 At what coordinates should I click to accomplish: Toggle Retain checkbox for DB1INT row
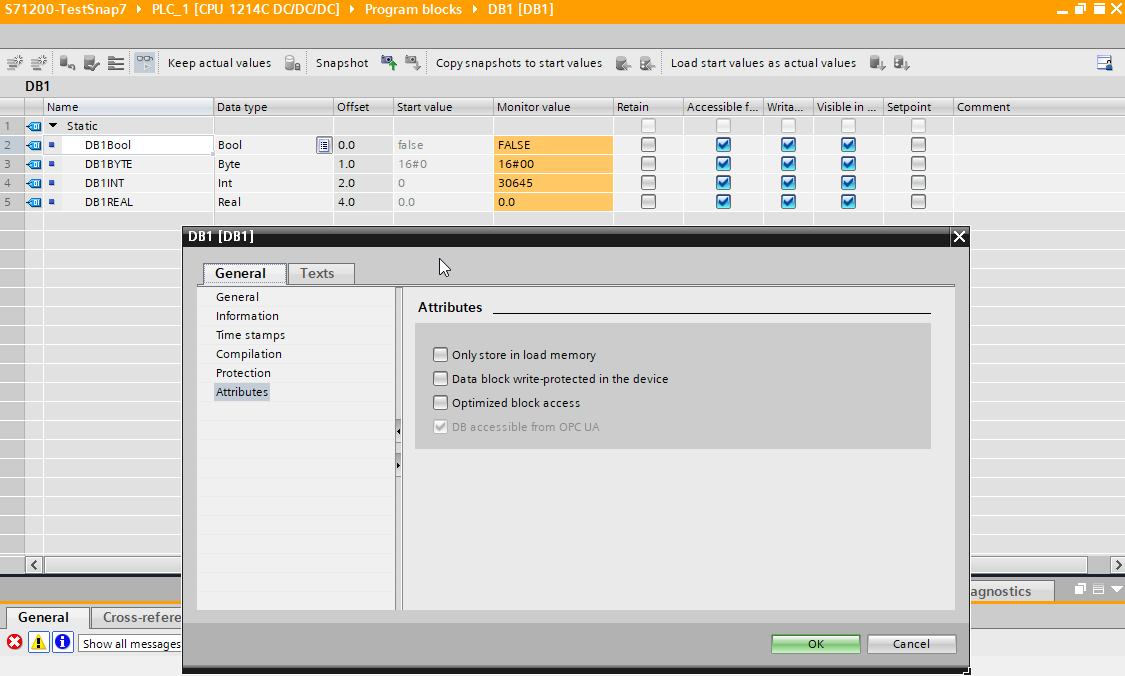(x=649, y=183)
